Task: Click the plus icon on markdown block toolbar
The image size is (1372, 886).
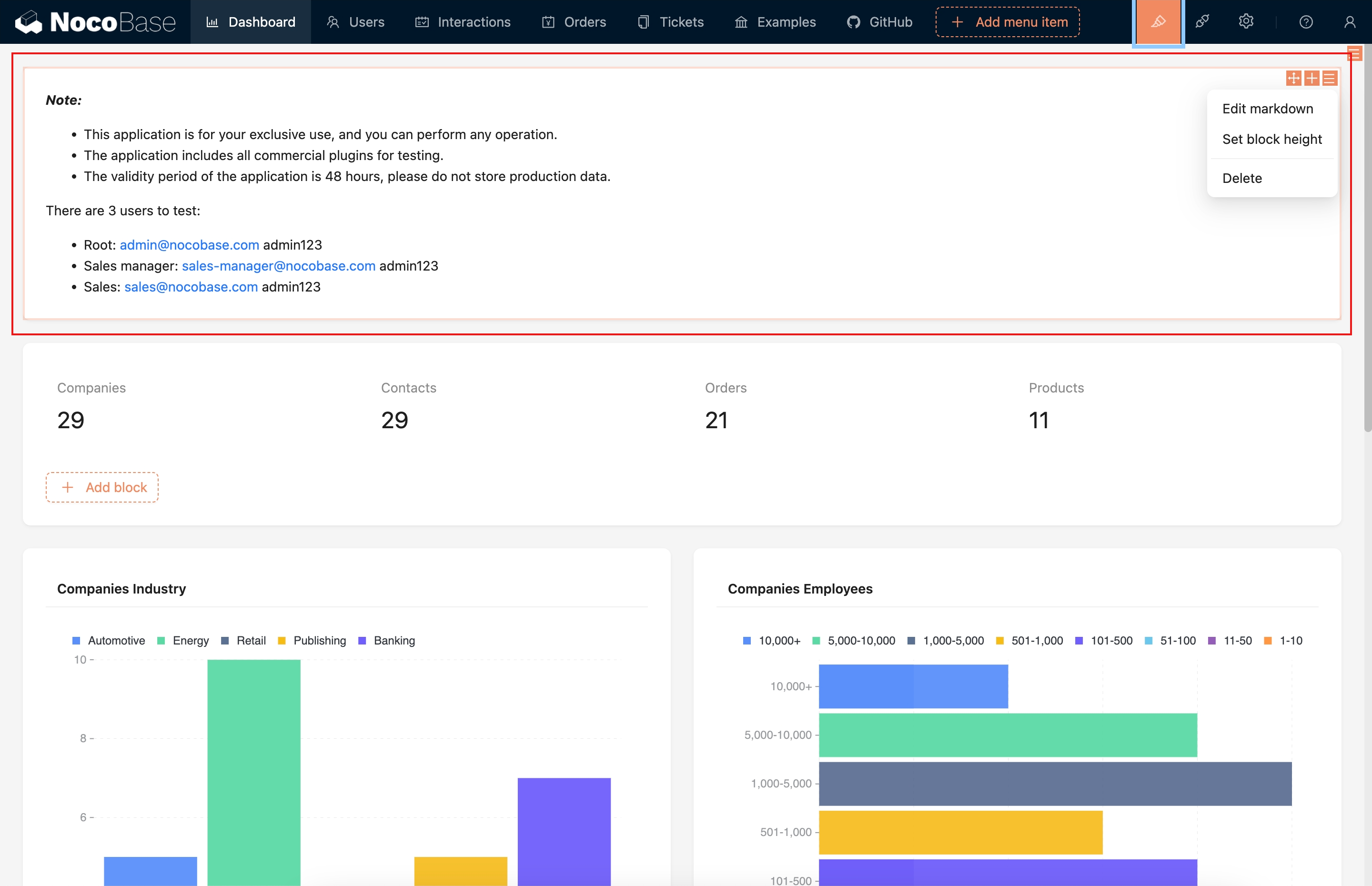Action: (1311, 78)
